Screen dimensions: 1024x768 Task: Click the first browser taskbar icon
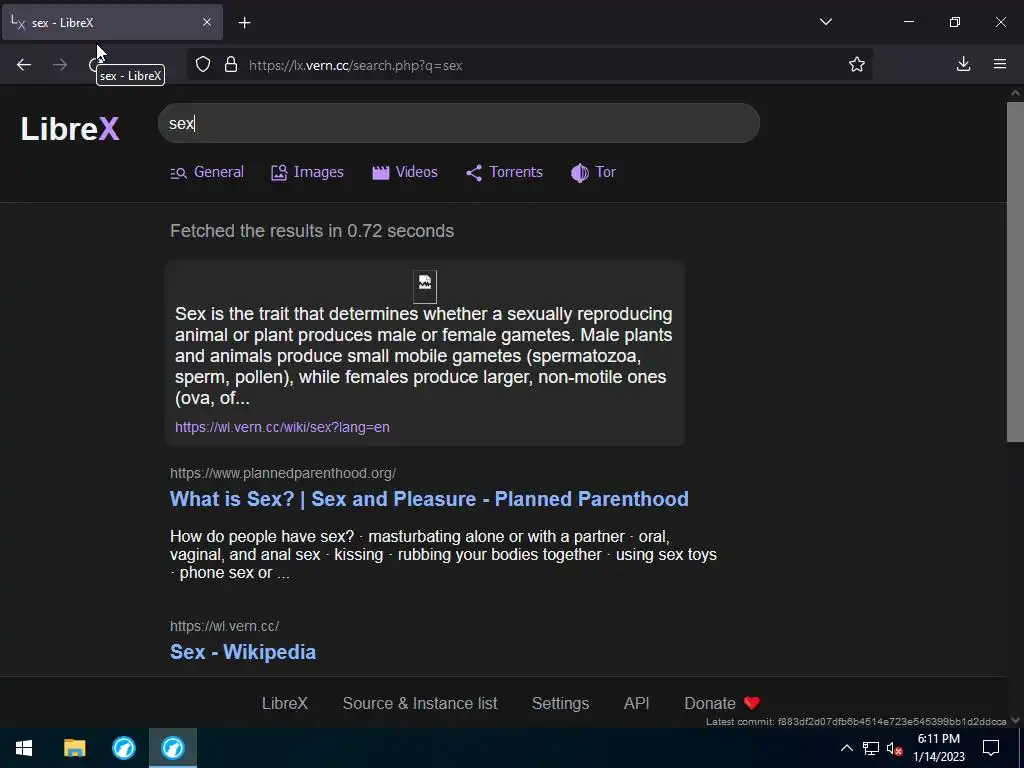(123, 748)
